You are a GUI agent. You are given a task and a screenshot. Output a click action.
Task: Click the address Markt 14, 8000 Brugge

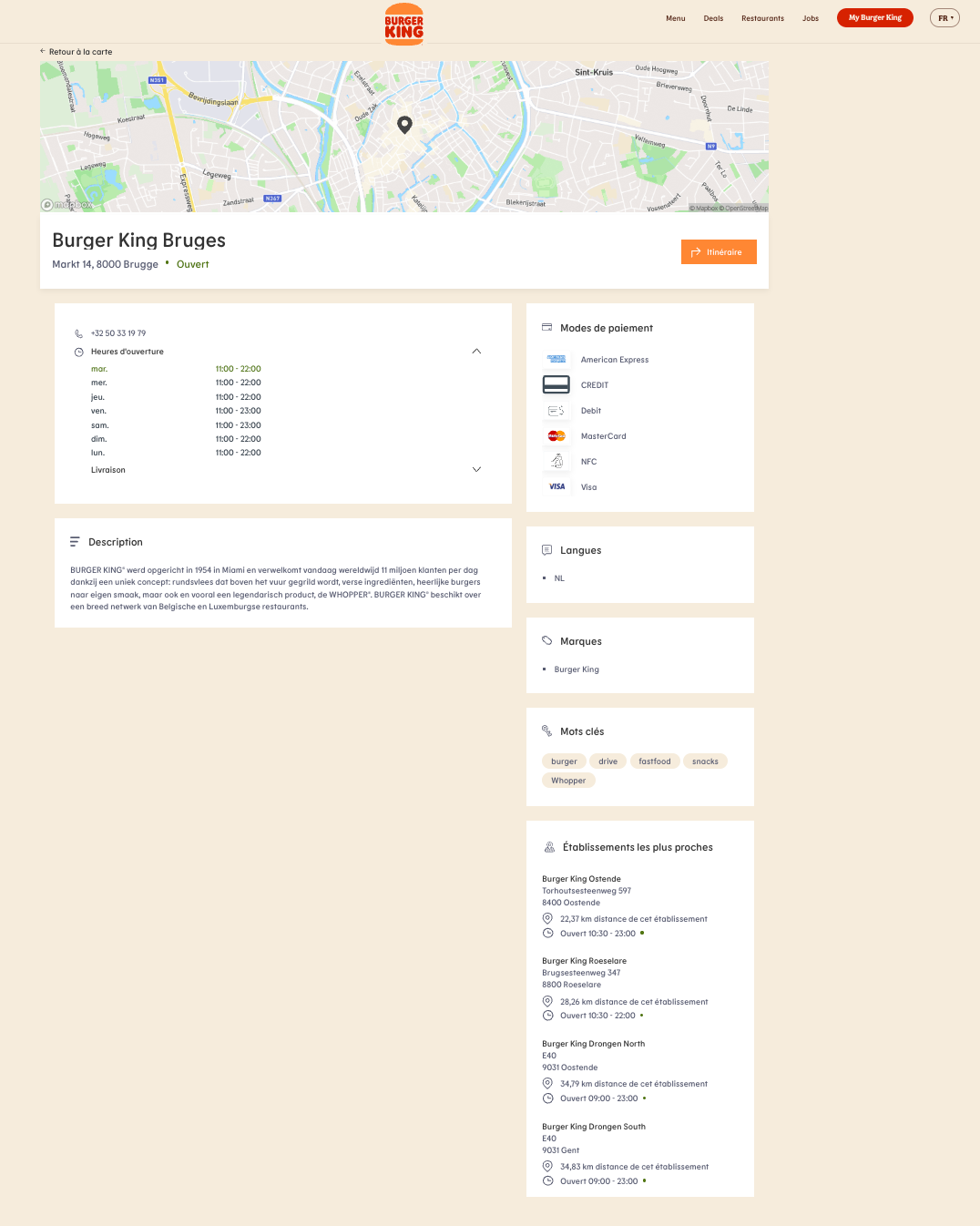coord(105,264)
